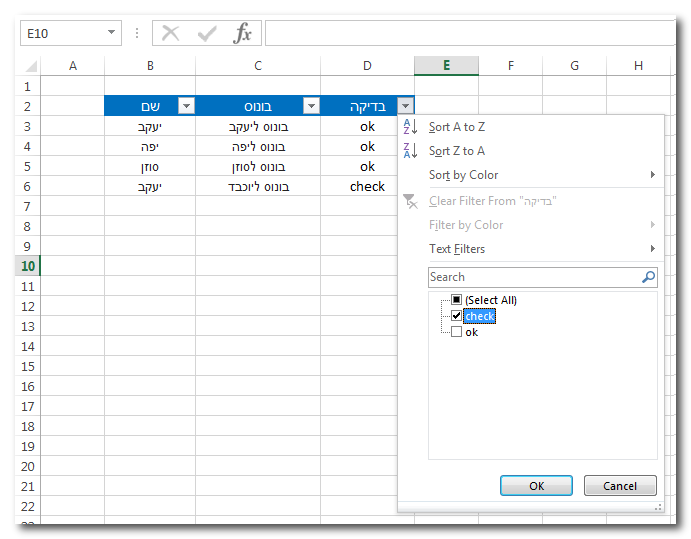Open the Name Box dropdown arrow
Screen dimensions: 691x539
point(110,33)
